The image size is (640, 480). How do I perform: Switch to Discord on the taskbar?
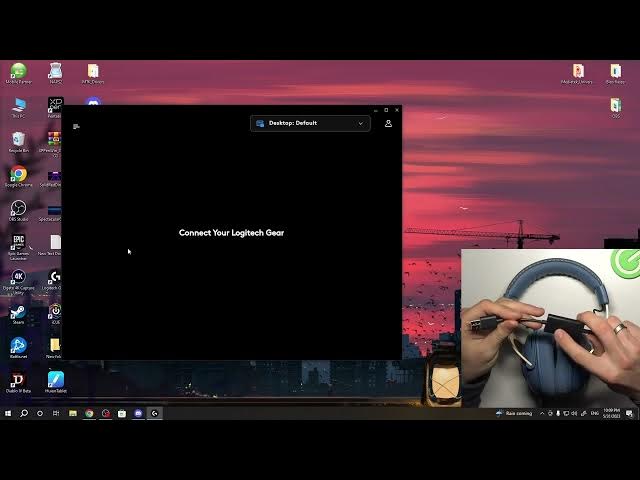coord(138,413)
